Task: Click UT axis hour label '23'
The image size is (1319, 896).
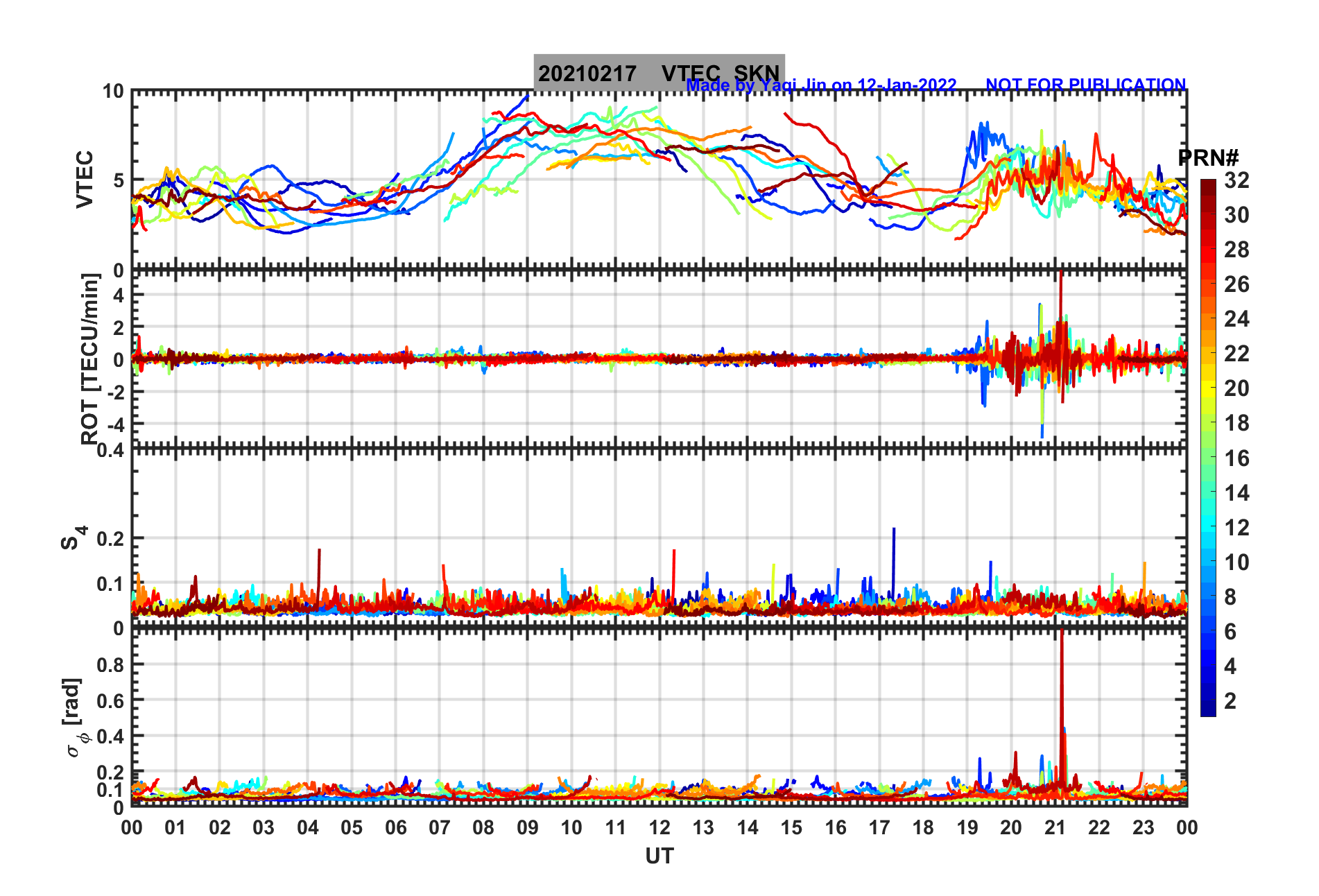Action: click(1144, 827)
